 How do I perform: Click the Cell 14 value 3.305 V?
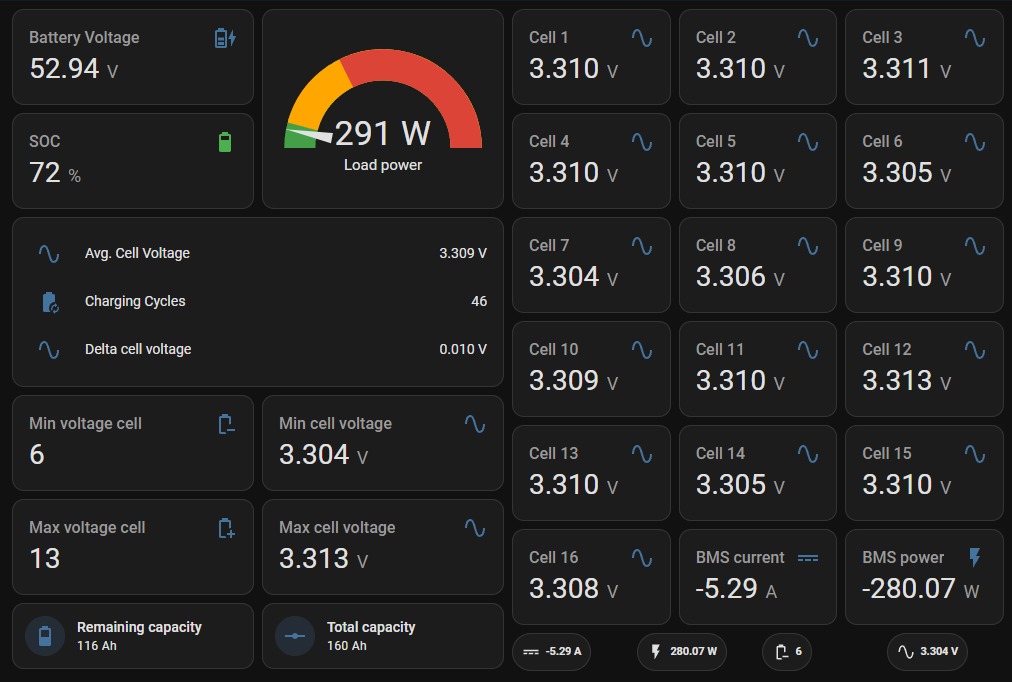[x=740, y=485]
